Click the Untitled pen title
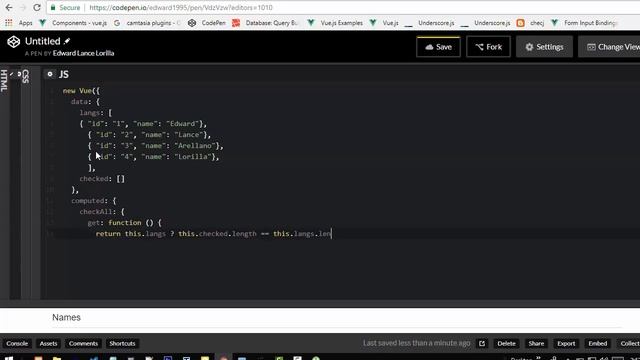The image size is (640, 360). pyautogui.click(x=42, y=41)
